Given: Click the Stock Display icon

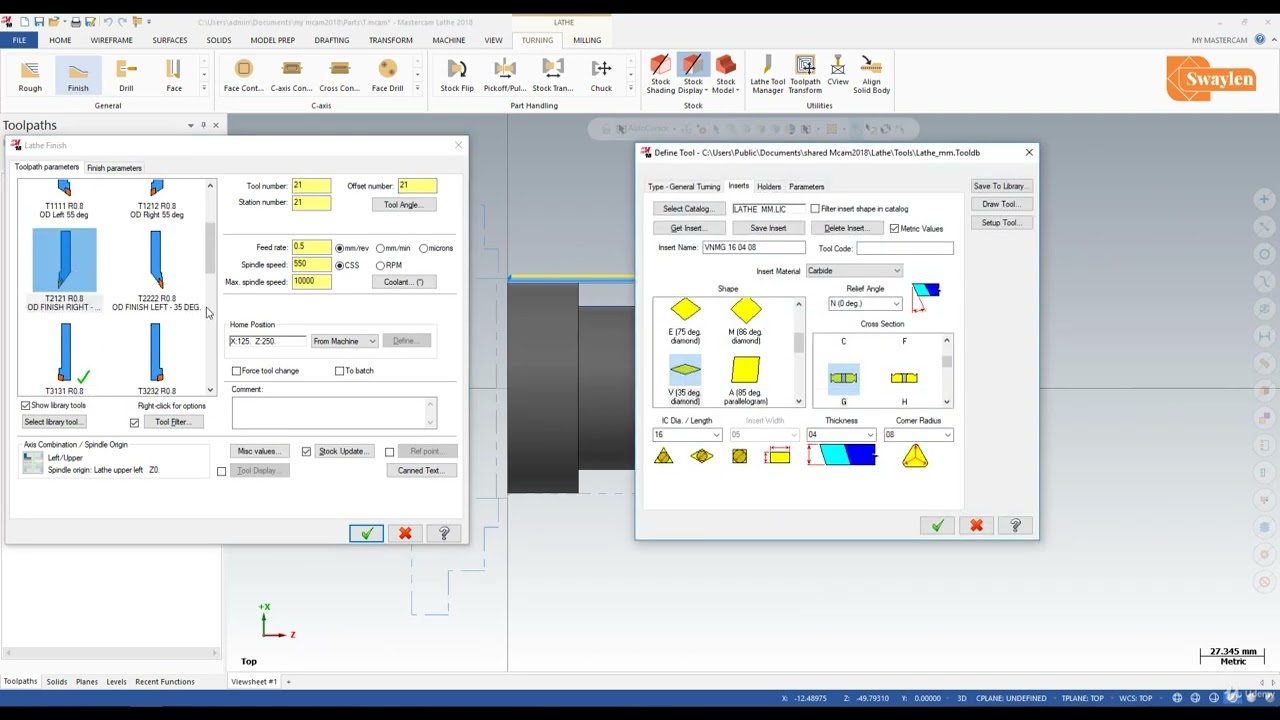Looking at the screenshot, I should [693, 75].
